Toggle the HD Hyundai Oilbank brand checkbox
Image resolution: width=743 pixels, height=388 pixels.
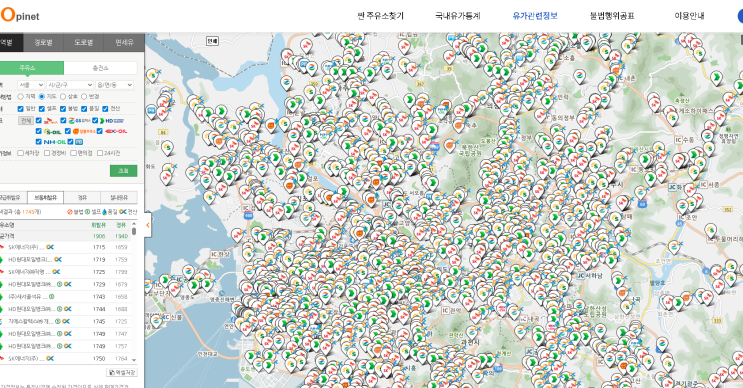click(x=95, y=121)
